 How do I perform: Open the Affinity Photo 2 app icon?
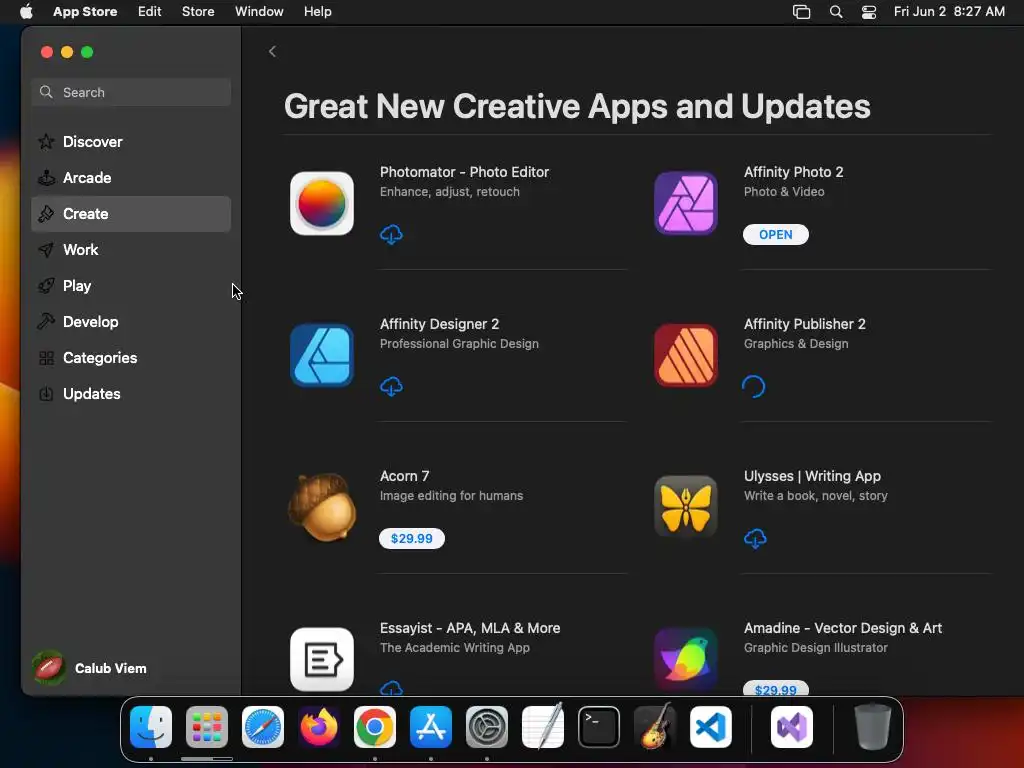click(686, 203)
